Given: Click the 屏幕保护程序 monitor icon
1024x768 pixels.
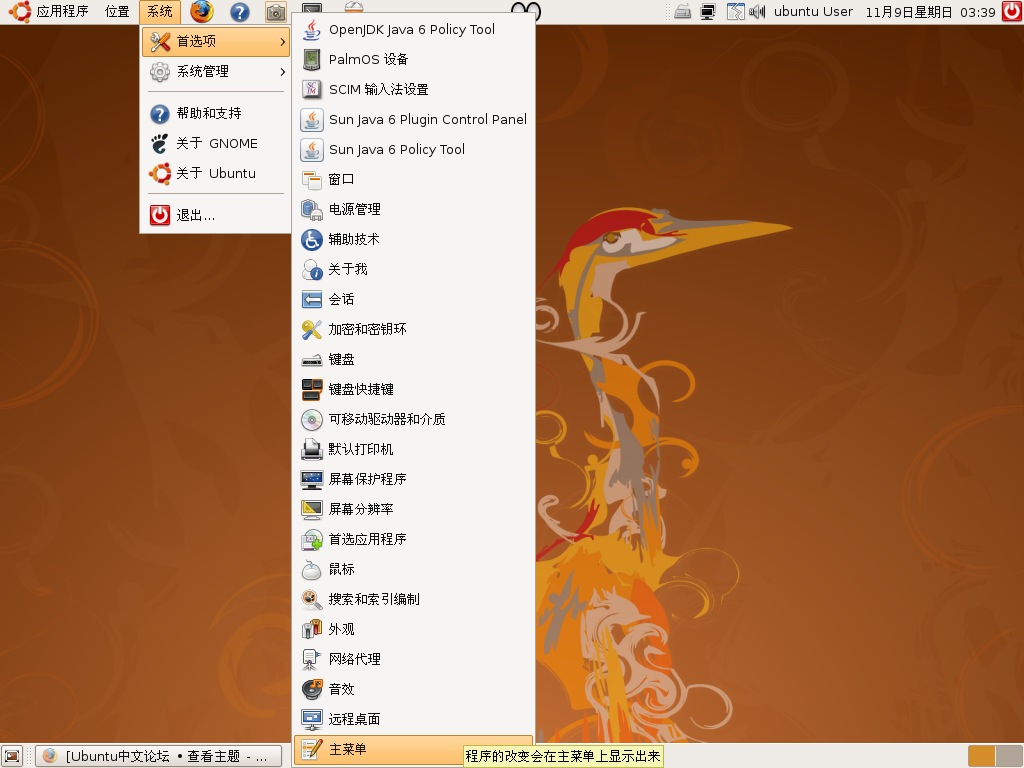Looking at the screenshot, I should click(312, 480).
